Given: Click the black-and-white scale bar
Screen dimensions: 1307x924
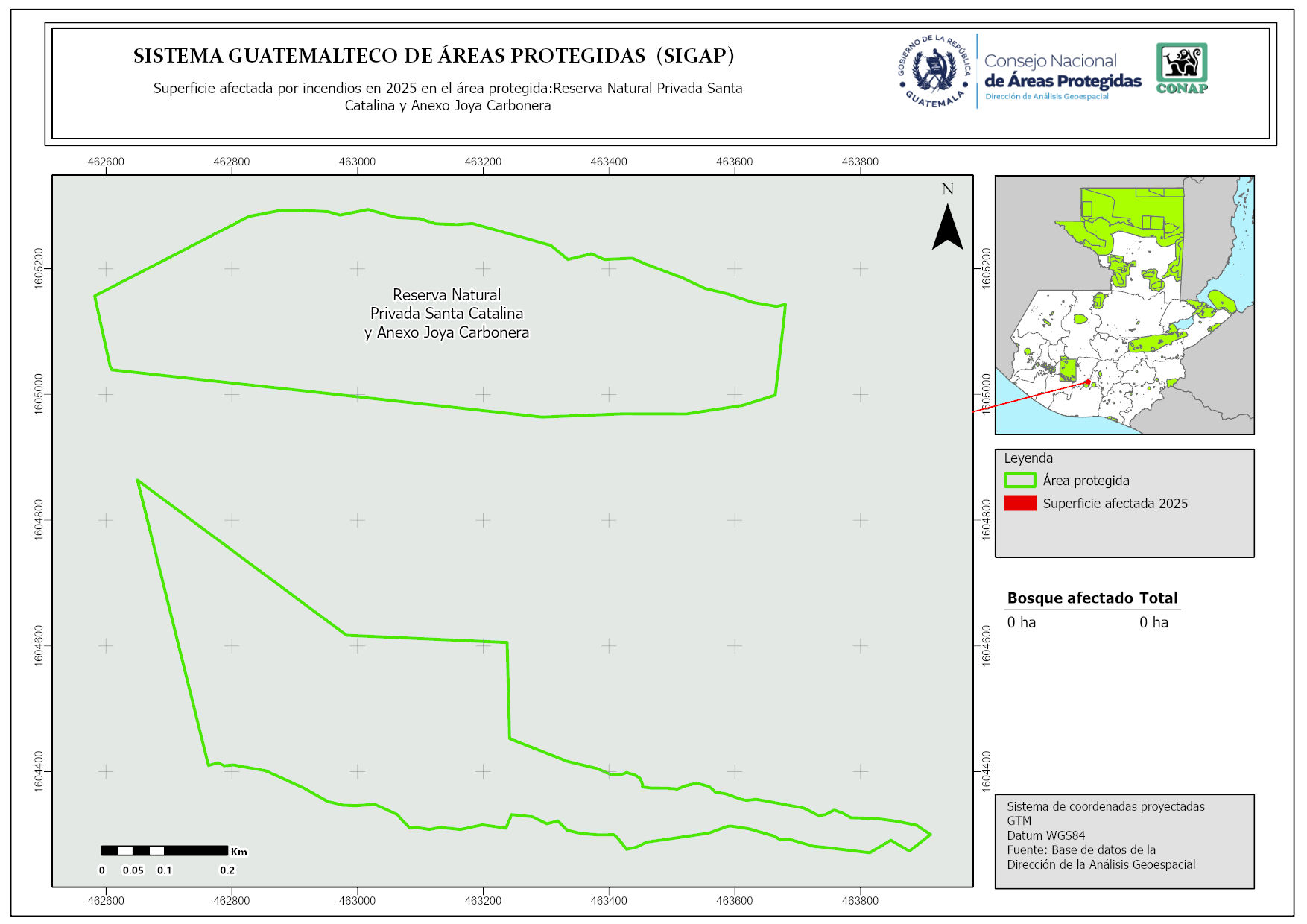Looking at the screenshot, I should point(164,850).
